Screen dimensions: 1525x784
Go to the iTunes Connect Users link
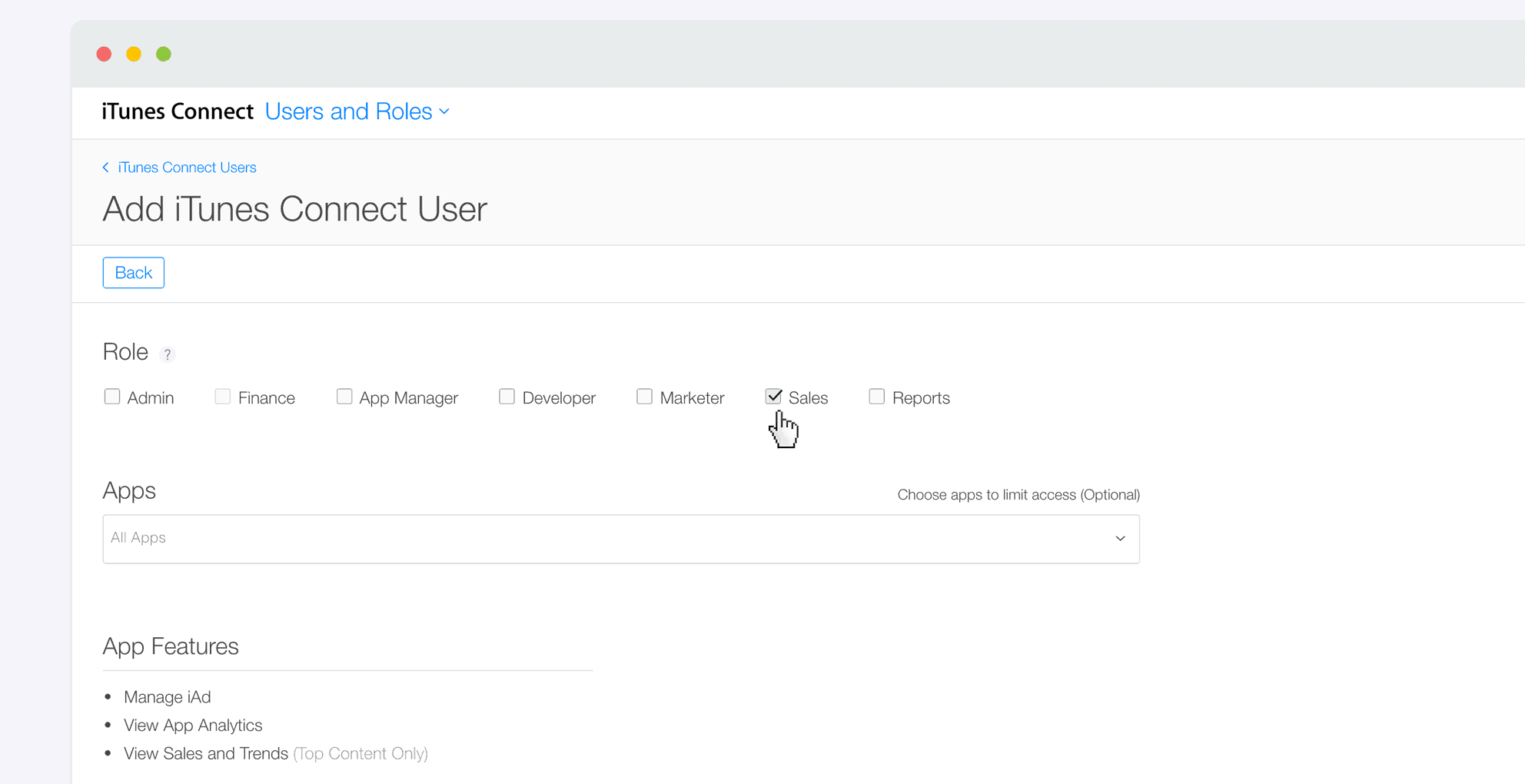pos(187,168)
